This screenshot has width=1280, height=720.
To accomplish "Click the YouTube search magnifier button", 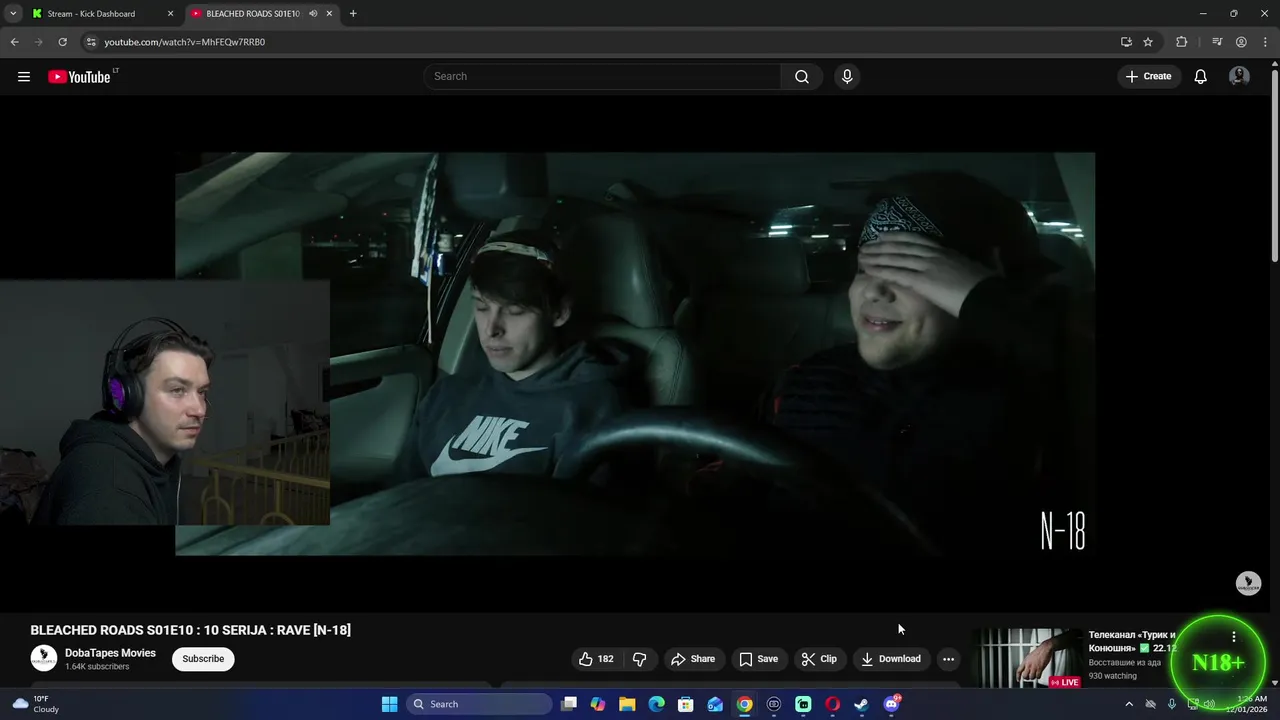I will [x=802, y=77].
